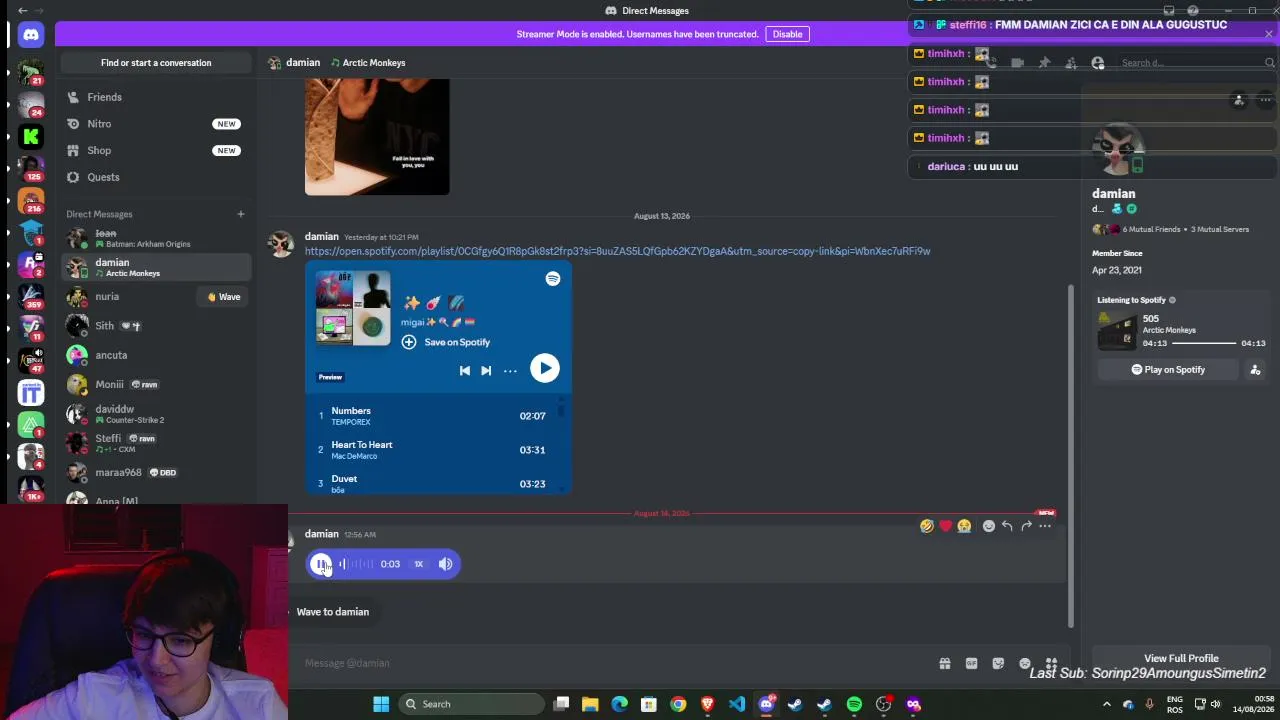Open the Nitro page

click(156, 124)
